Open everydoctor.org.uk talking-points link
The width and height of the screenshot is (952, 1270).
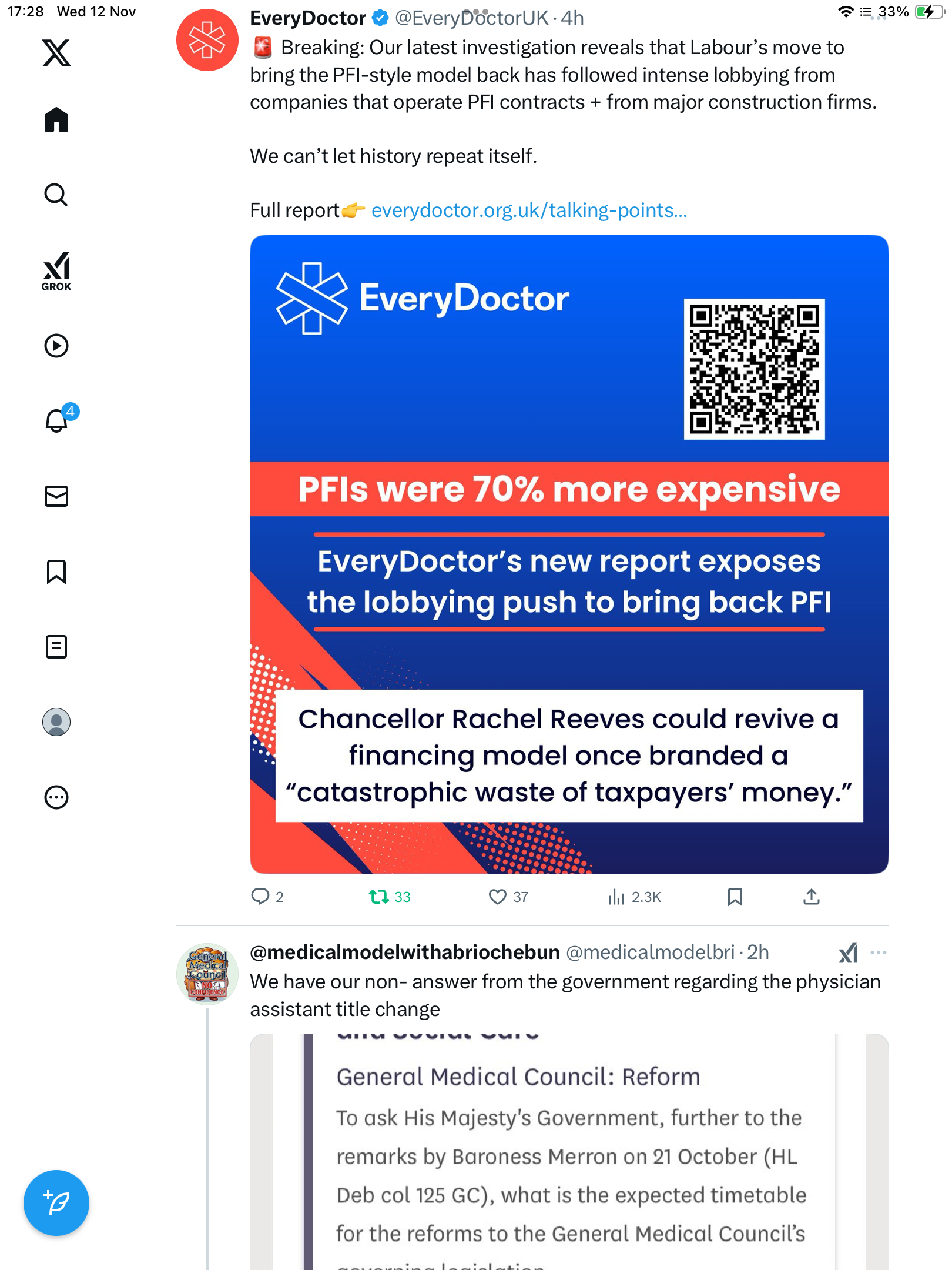[x=529, y=210]
